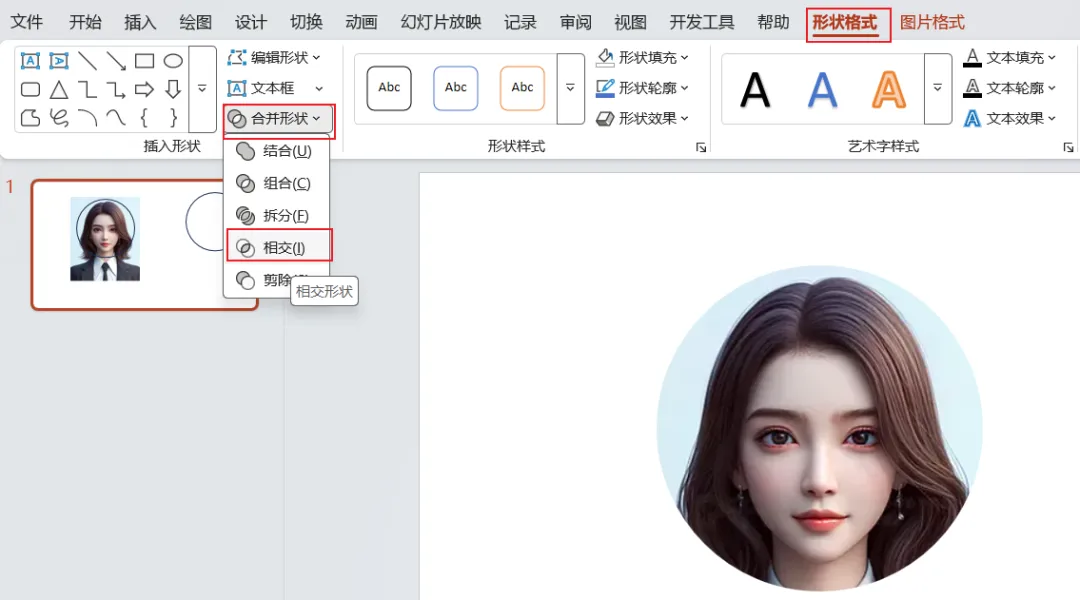This screenshot has height=600, width=1080.
Task: Apply the black WordArt A style
Action: click(755, 90)
